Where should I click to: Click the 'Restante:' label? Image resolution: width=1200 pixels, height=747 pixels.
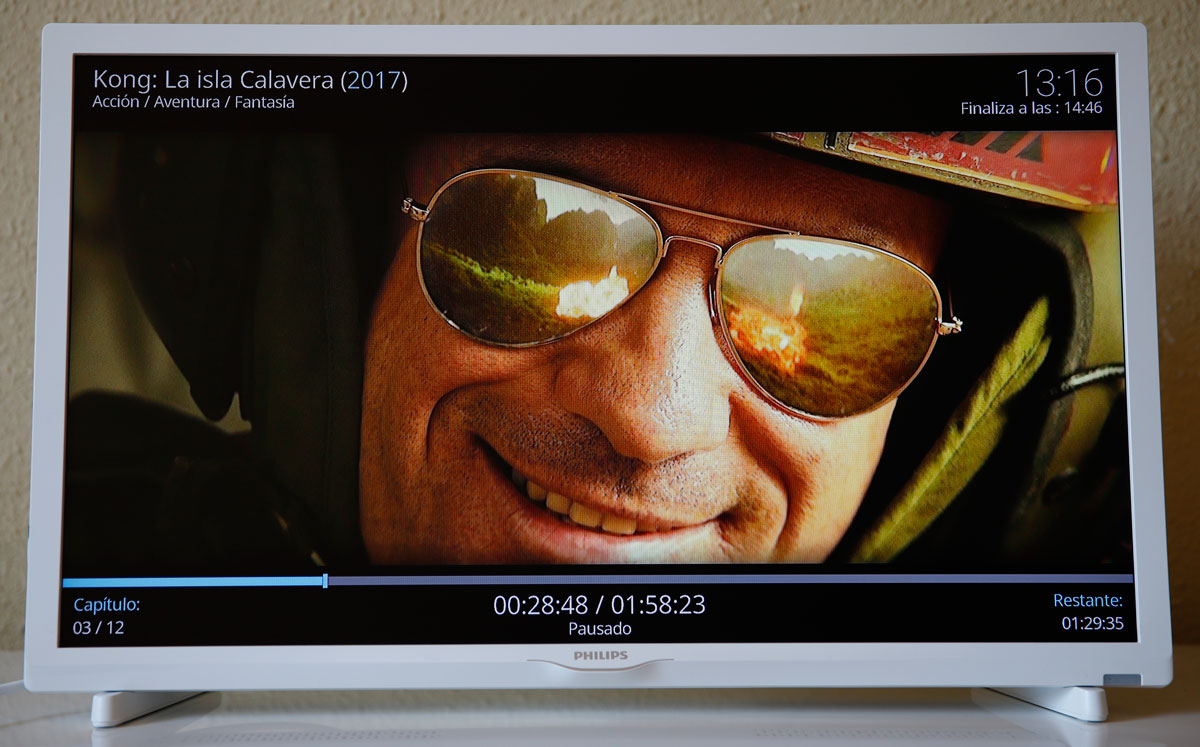[1088, 601]
